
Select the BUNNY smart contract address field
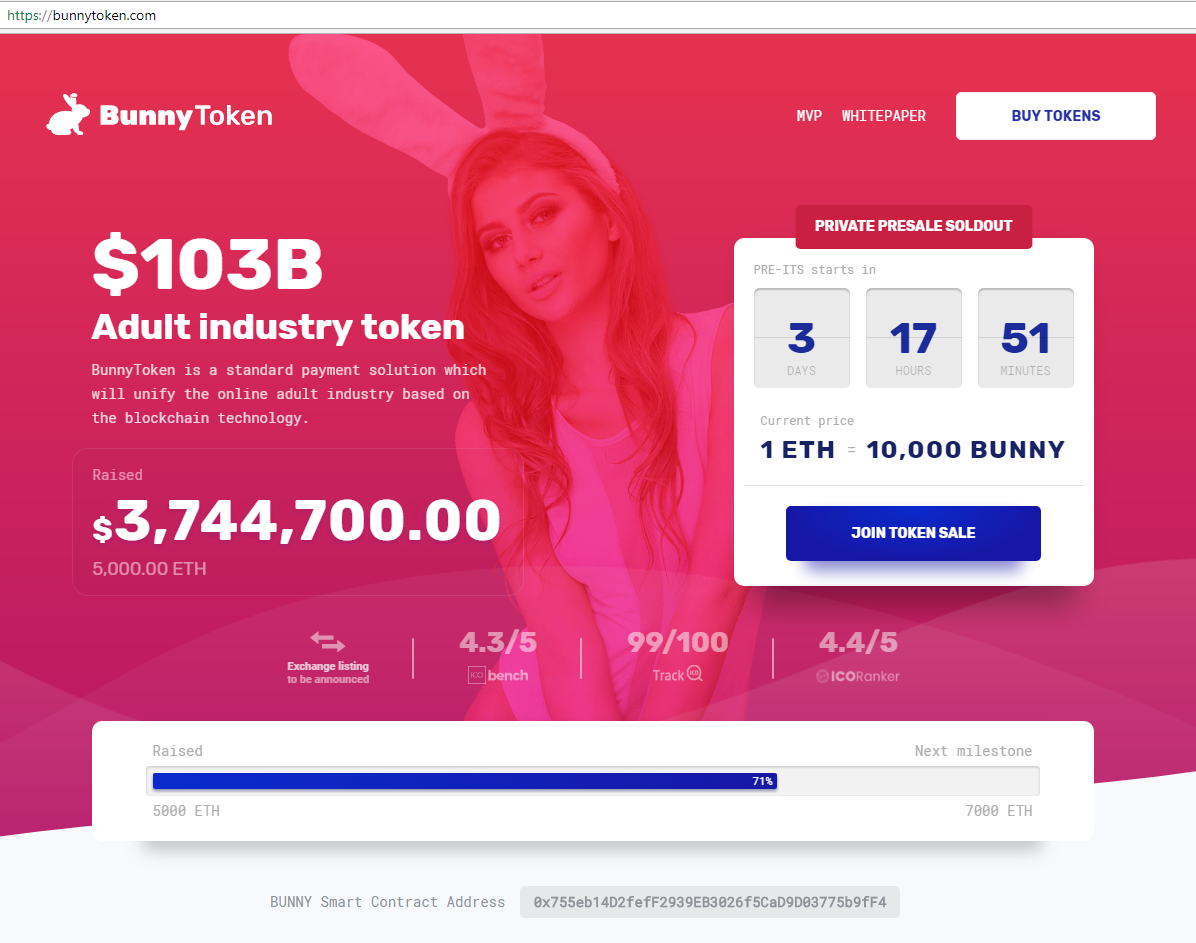(709, 902)
